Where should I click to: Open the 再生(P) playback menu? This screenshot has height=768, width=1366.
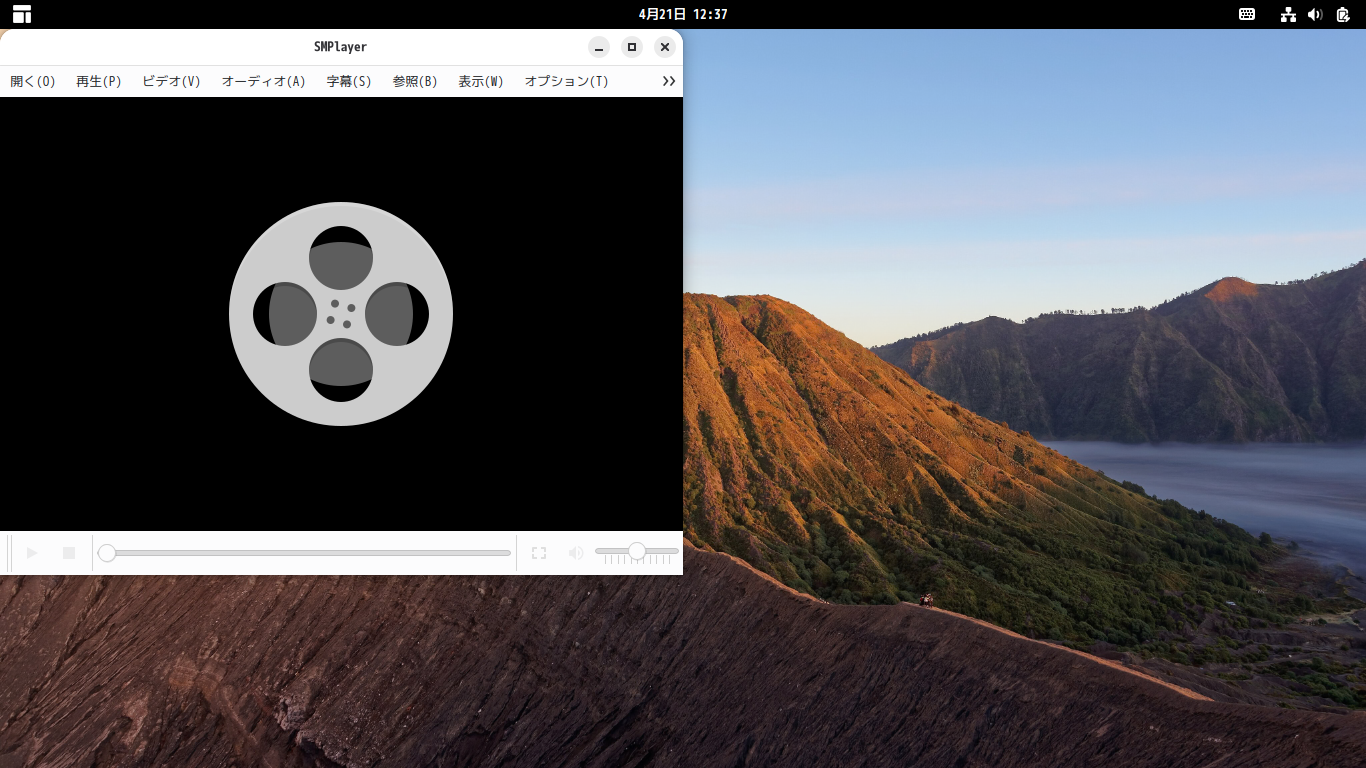[x=97, y=81]
